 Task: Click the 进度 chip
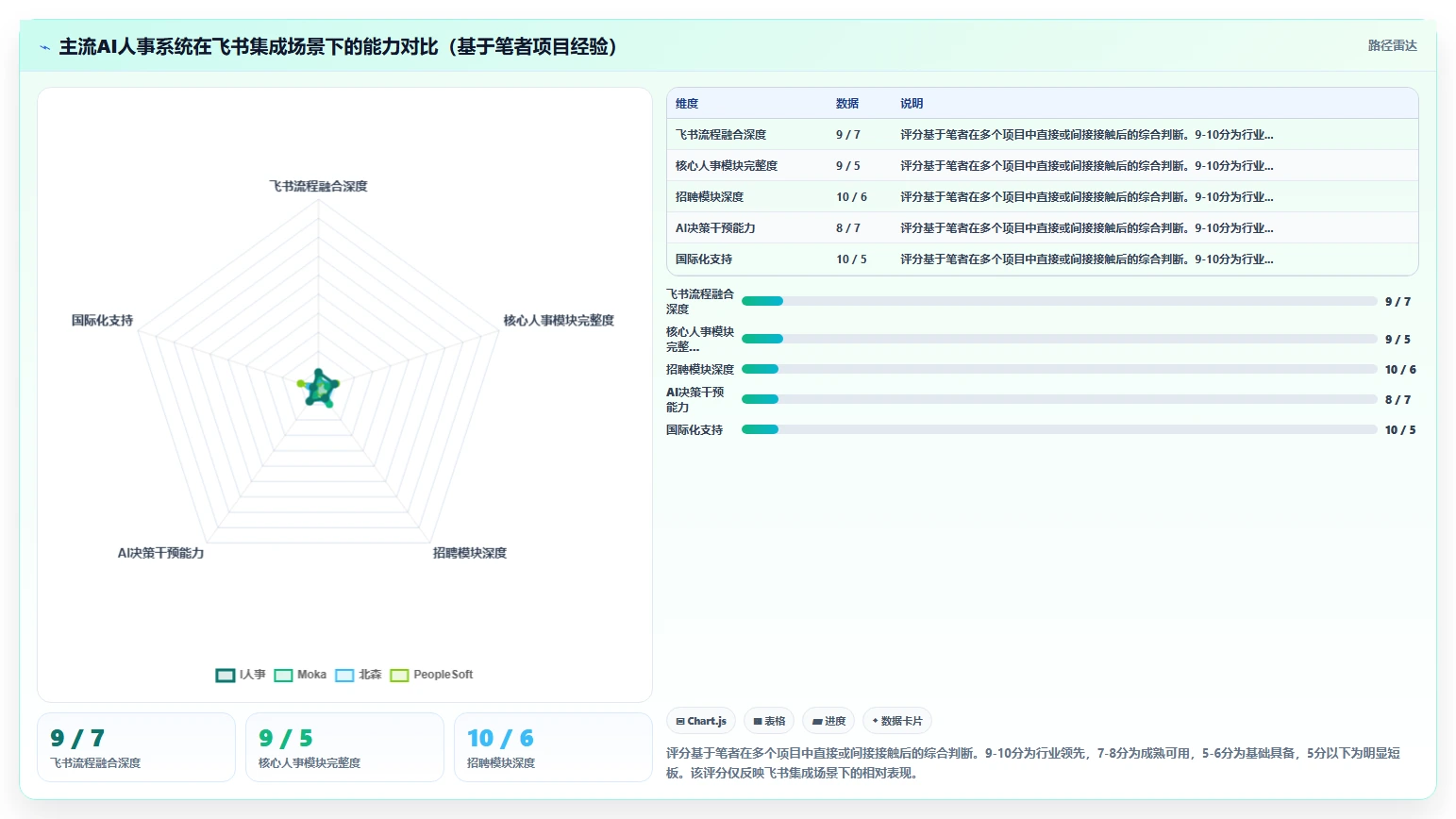pyautogui.click(x=828, y=721)
